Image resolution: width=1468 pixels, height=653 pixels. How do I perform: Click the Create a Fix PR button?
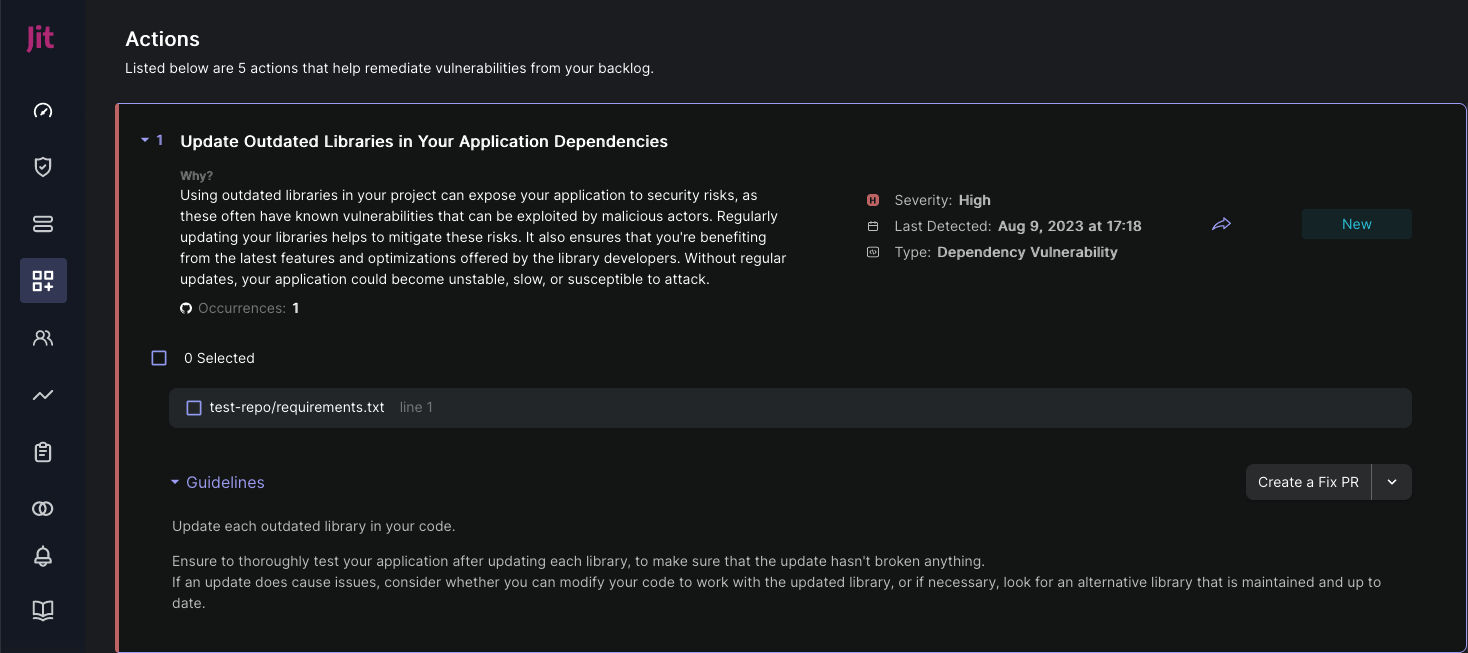1308,482
